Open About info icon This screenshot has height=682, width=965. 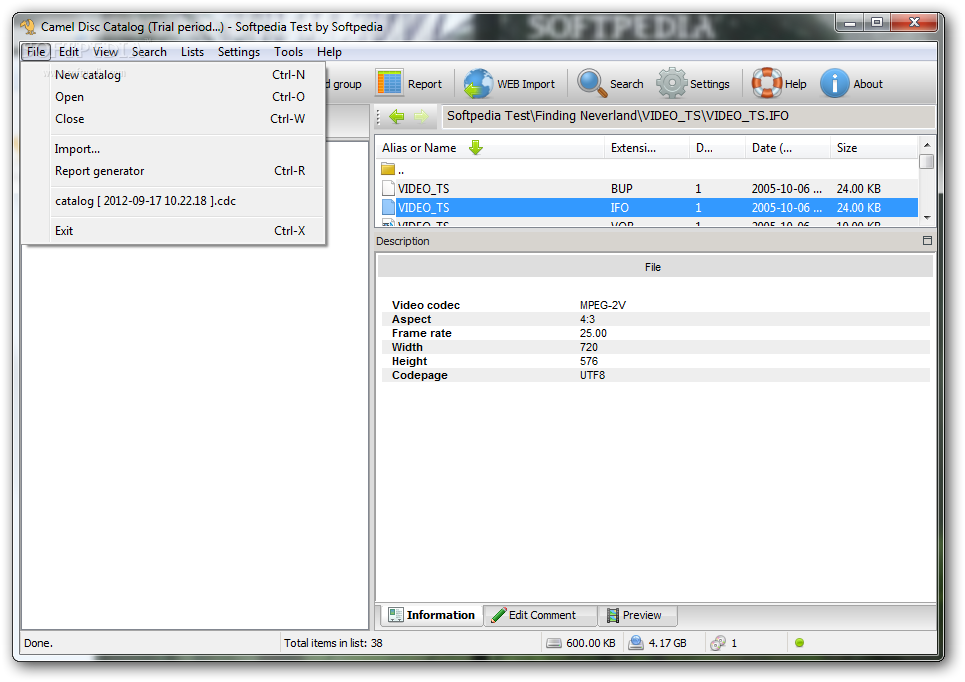click(x=835, y=83)
